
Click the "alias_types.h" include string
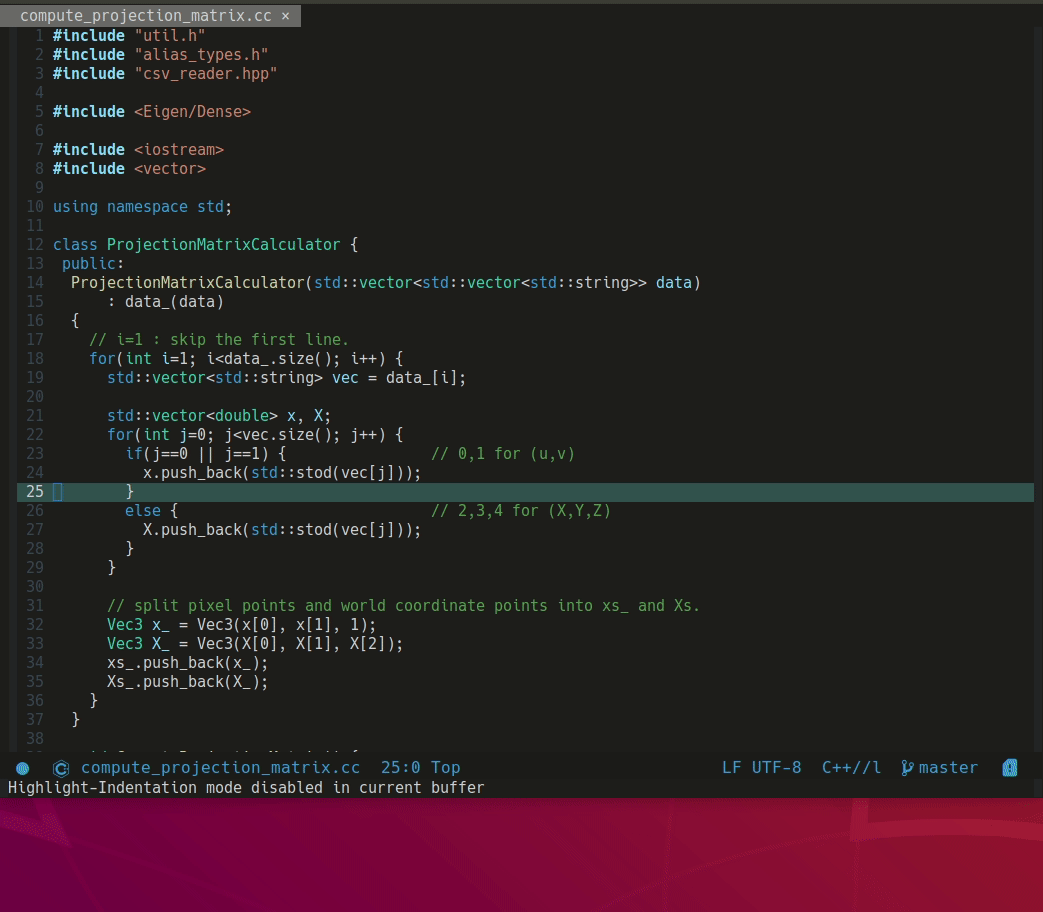coord(201,55)
